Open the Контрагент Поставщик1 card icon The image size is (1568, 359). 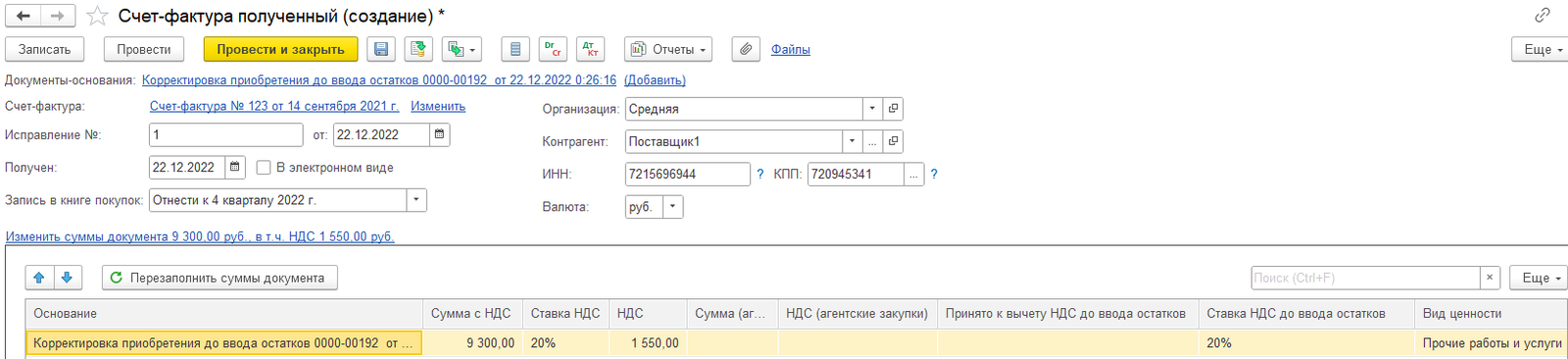point(893,141)
